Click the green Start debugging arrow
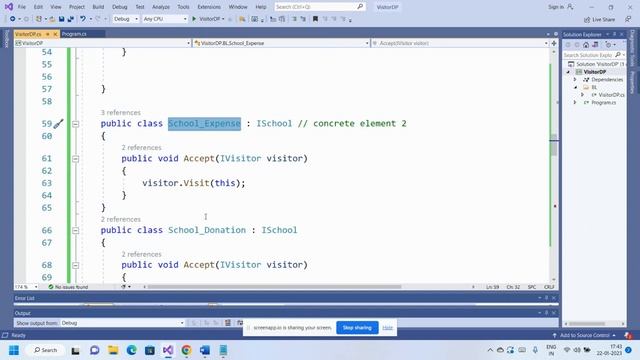 pos(194,19)
